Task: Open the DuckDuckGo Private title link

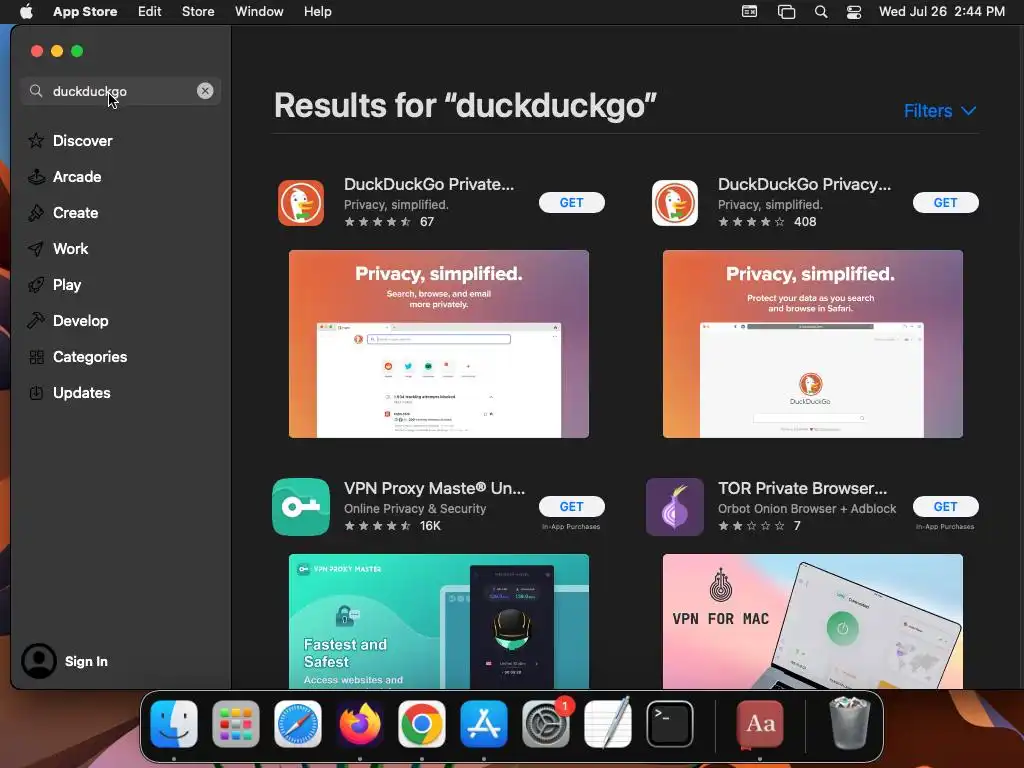Action: tap(429, 184)
